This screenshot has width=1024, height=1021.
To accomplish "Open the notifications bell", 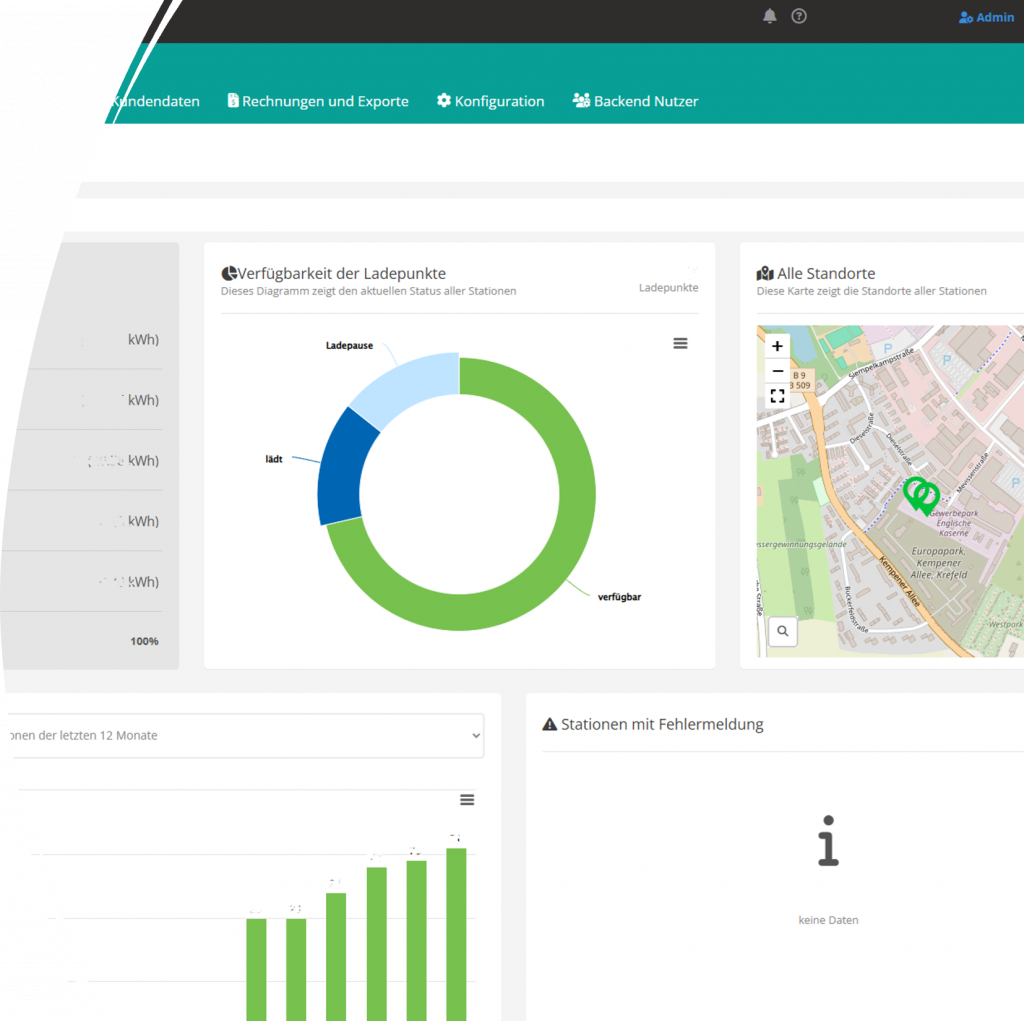I will pos(769,16).
